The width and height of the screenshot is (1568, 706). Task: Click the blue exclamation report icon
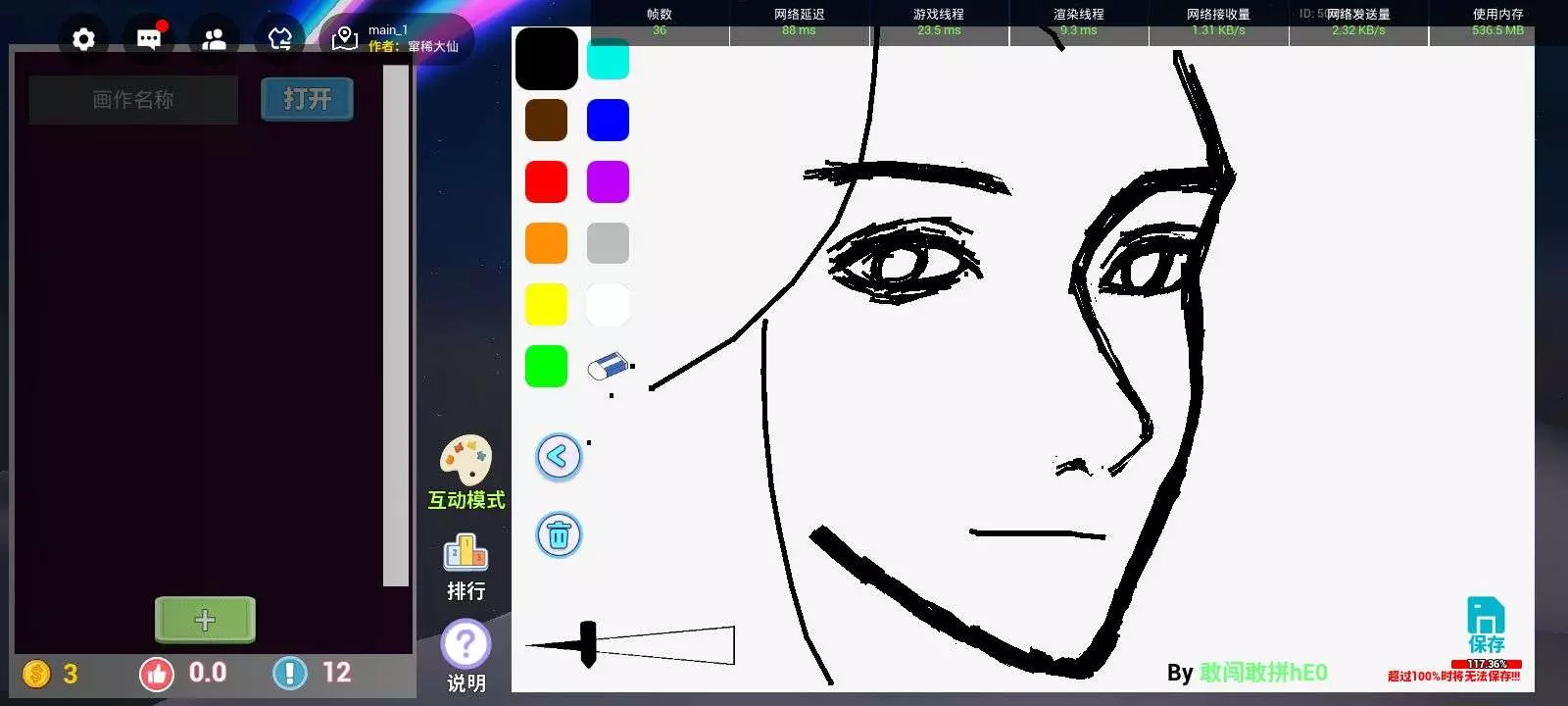click(x=290, y=674)
